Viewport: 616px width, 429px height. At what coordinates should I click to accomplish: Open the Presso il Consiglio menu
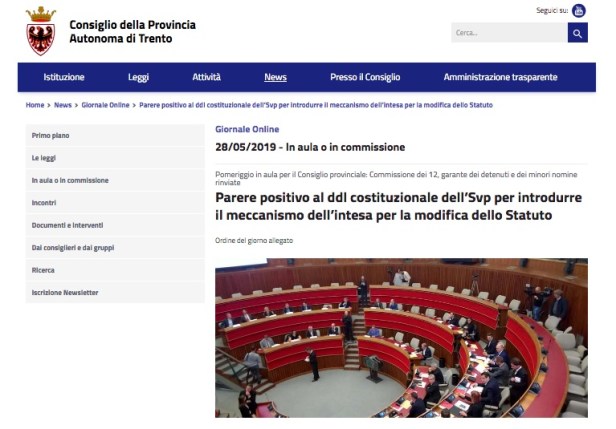[365, 77]
